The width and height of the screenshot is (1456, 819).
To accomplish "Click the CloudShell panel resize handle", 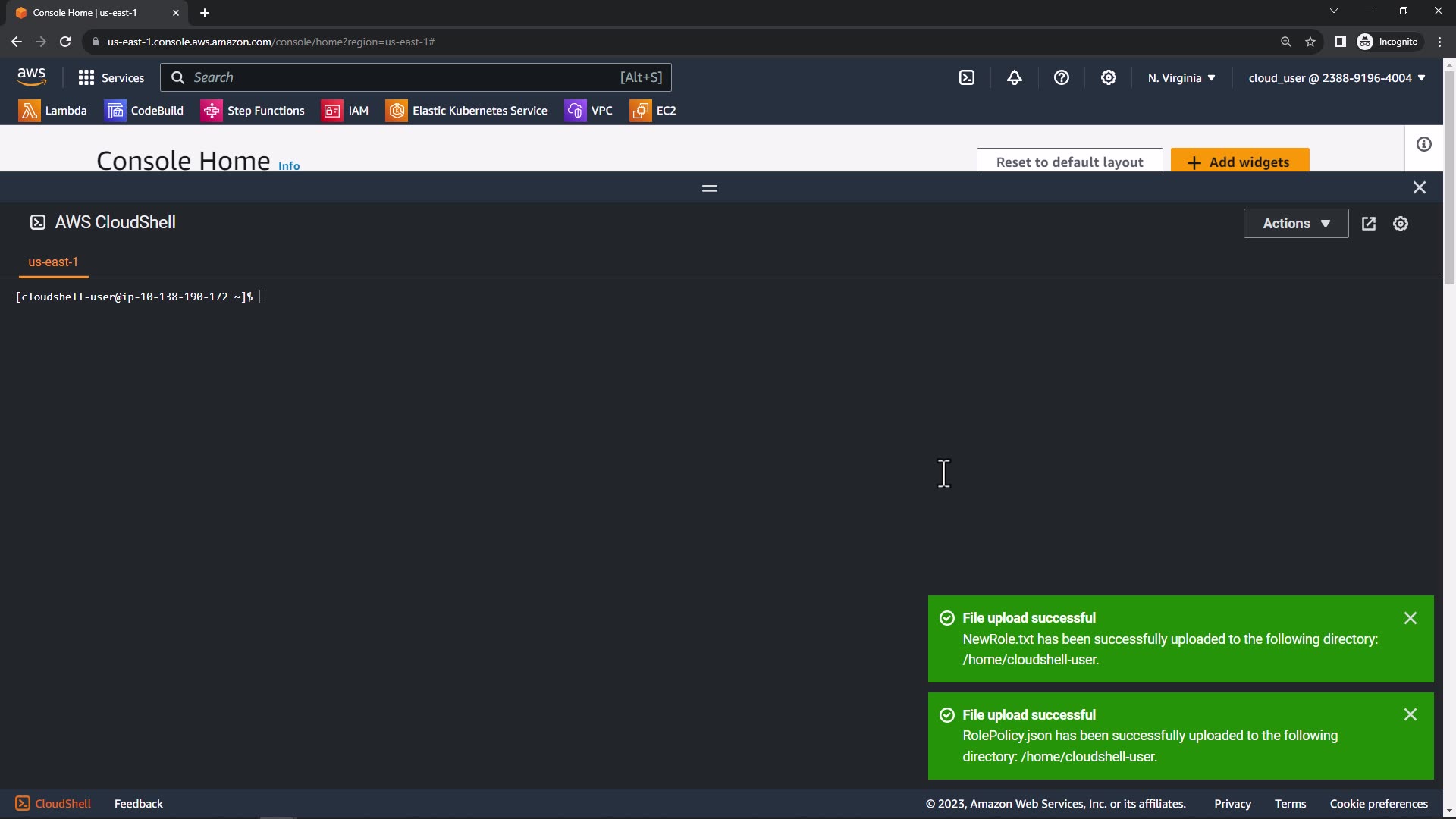I will [709, 188].
